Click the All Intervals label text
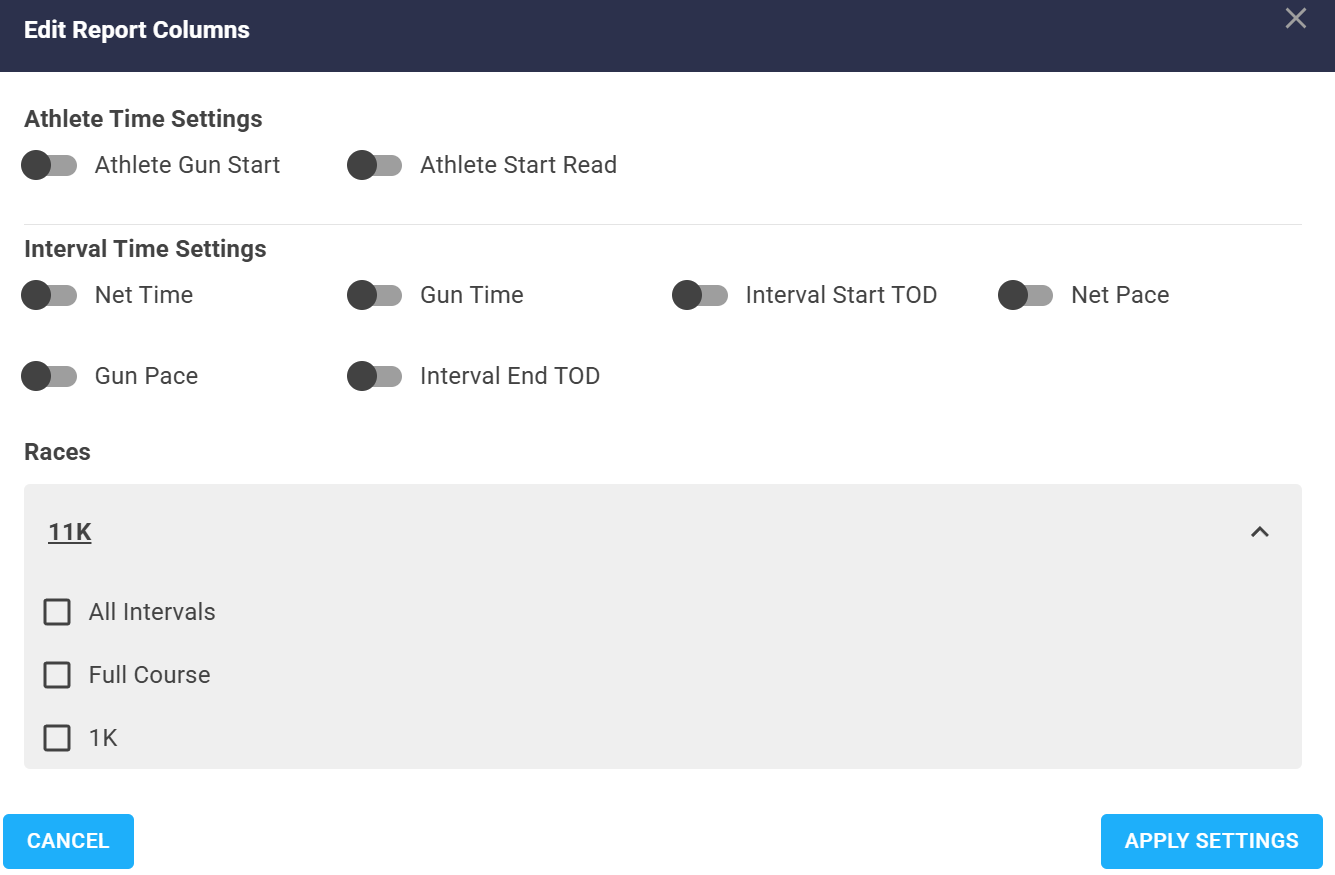Screen dimensions: 1335x875 coord(152,612)
